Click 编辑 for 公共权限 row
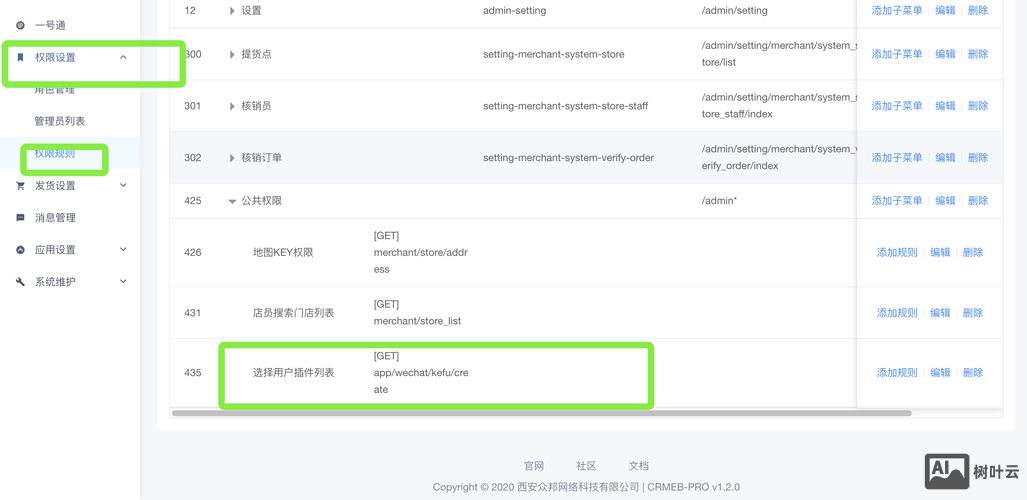 coord(945,201)
